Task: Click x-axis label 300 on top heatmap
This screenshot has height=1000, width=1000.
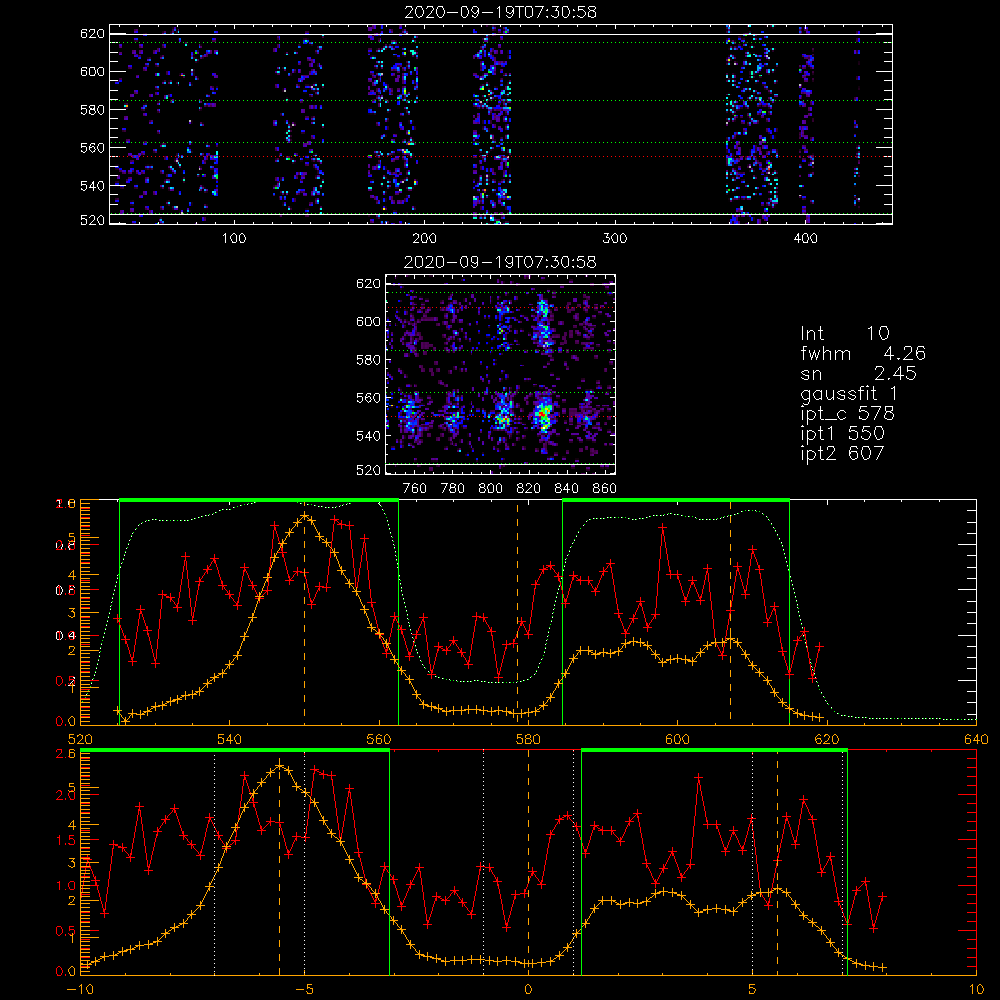Action: pos(615,239)
